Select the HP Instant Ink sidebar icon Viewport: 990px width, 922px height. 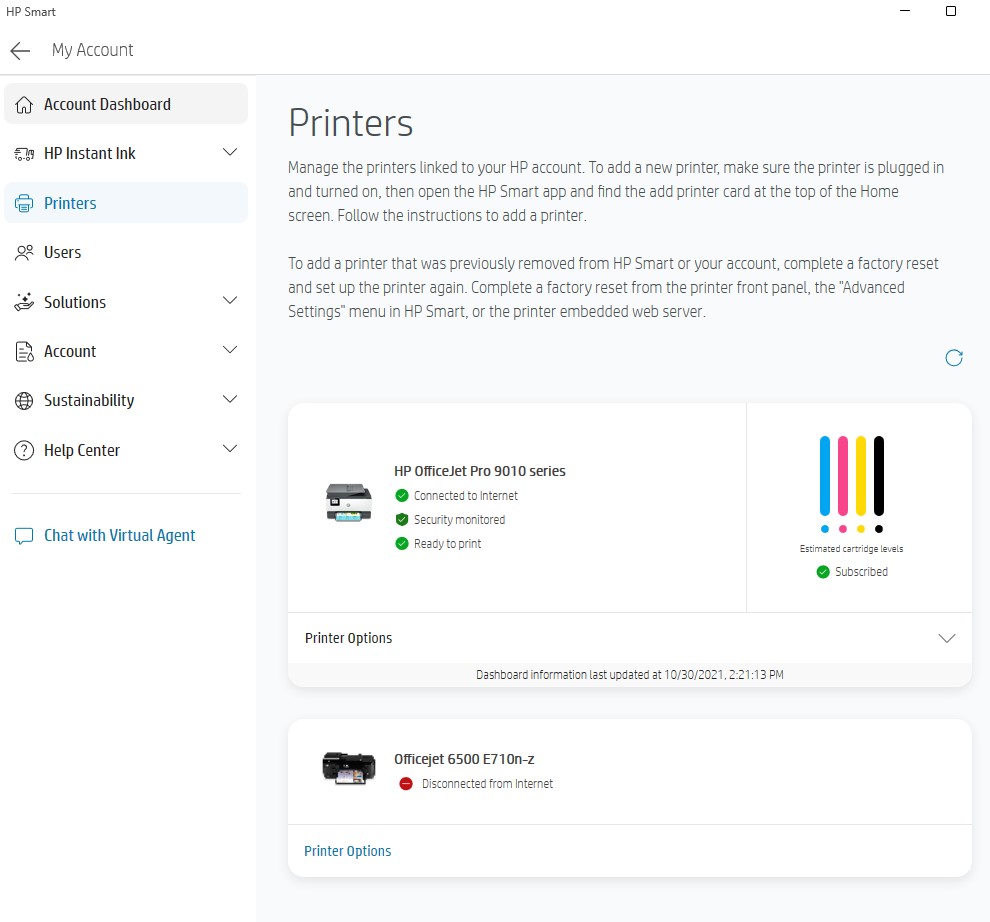[23, 153]
